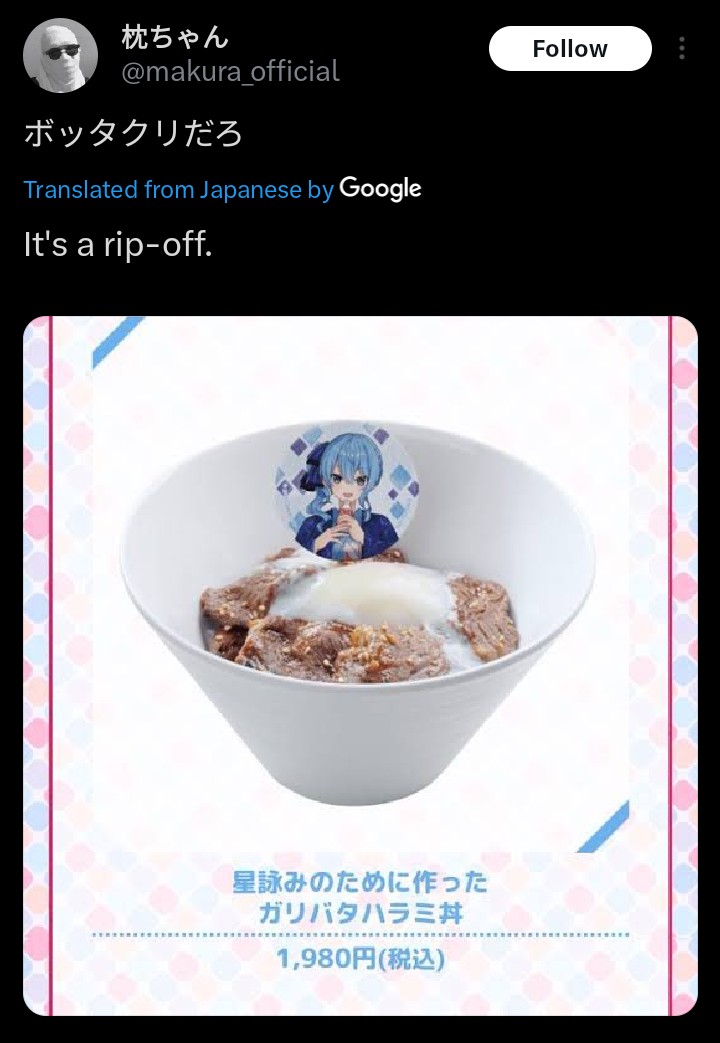The width and height of the screenshot is (720, 1043).
Task: Click the blue diagonal stripe at image top-left
Action: 118,342
